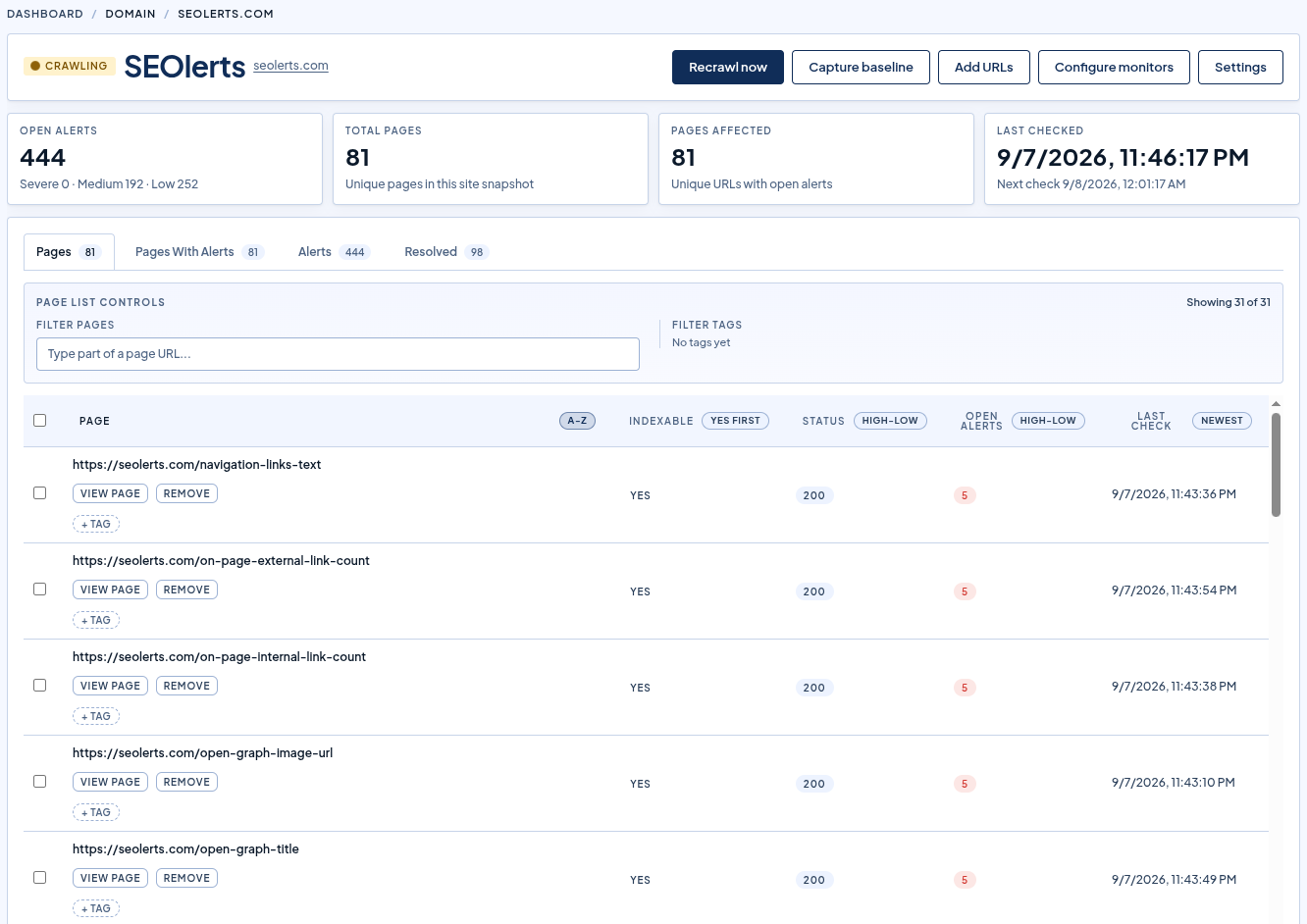1307x924 pixels.
Task: Click Capture baseline button
Action: pos(861,68)
